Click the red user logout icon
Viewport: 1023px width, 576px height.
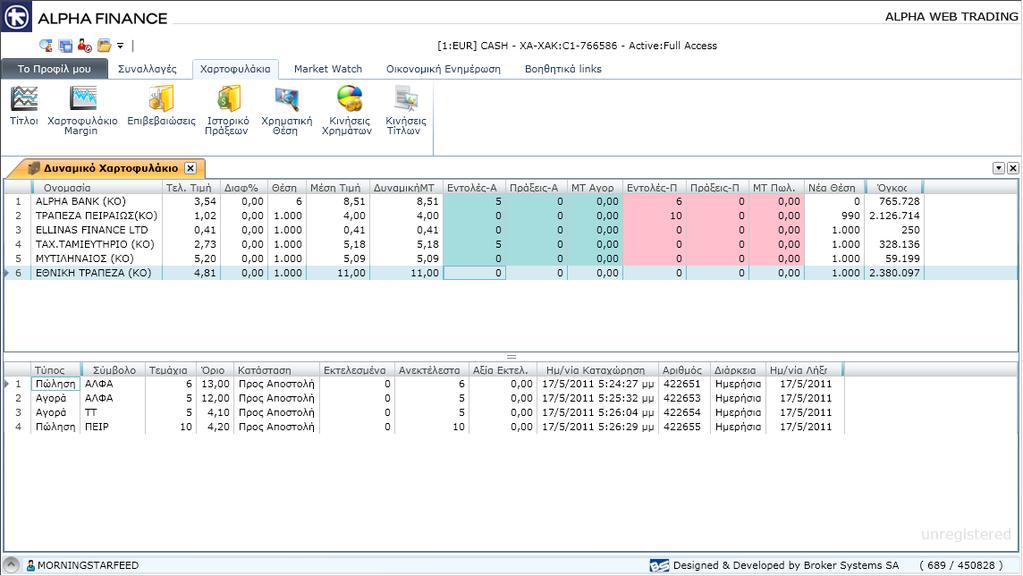(84, 46)
